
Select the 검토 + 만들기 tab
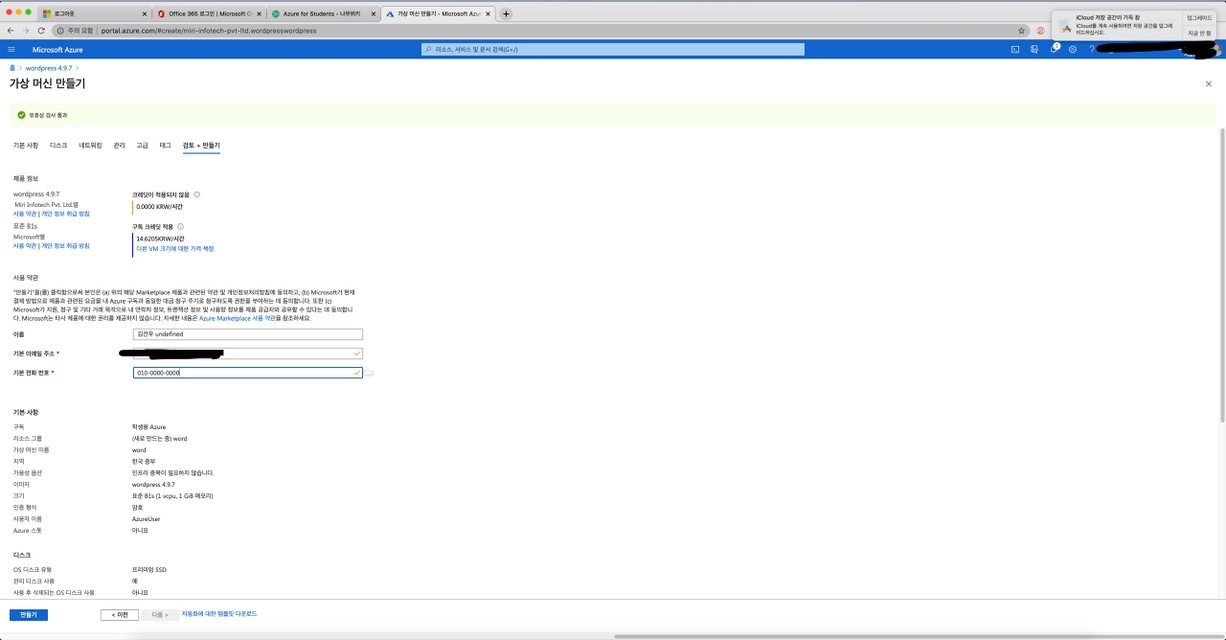(x=201, y=146)
